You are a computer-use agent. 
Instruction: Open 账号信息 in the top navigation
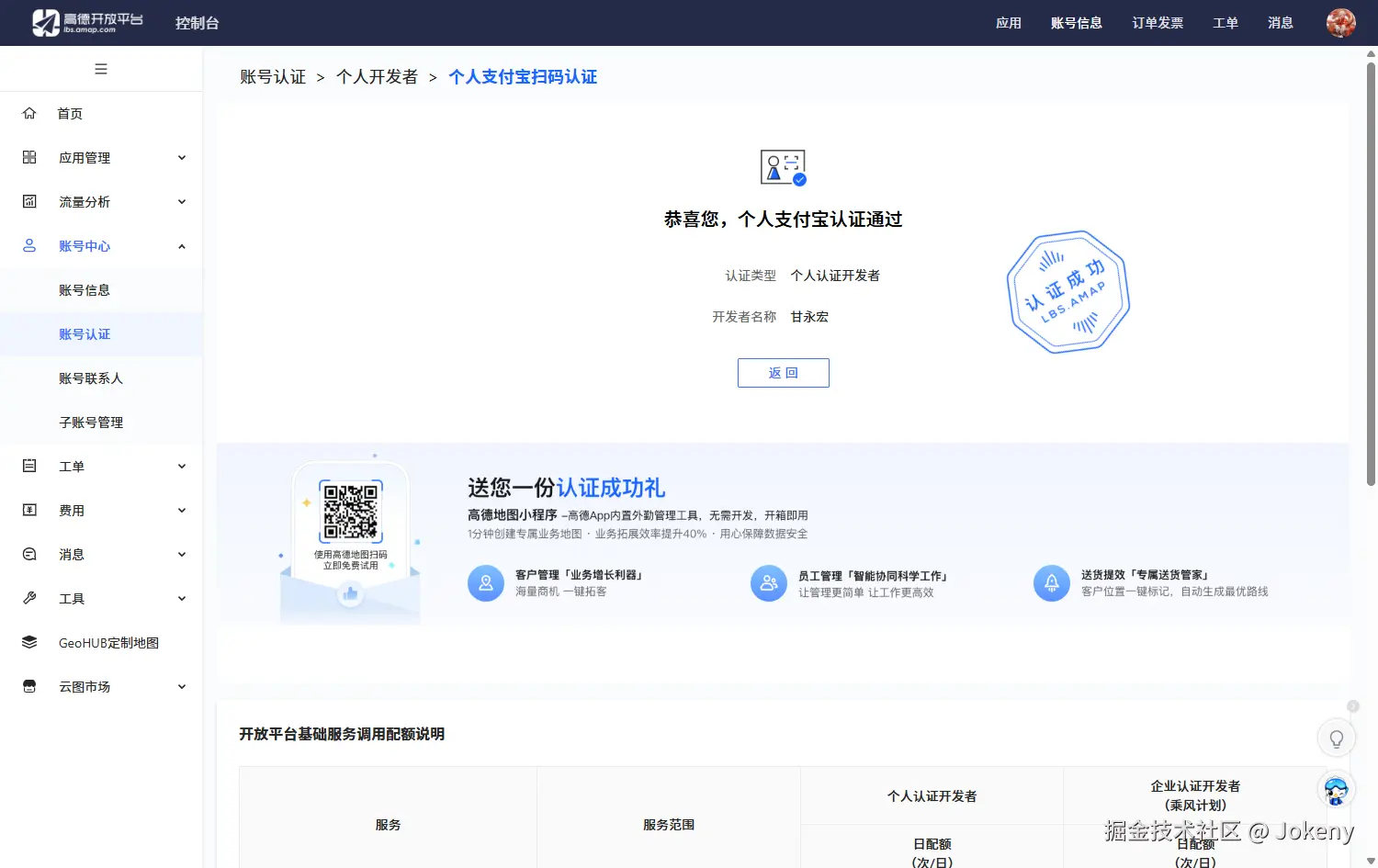[x=1077, y=23]
